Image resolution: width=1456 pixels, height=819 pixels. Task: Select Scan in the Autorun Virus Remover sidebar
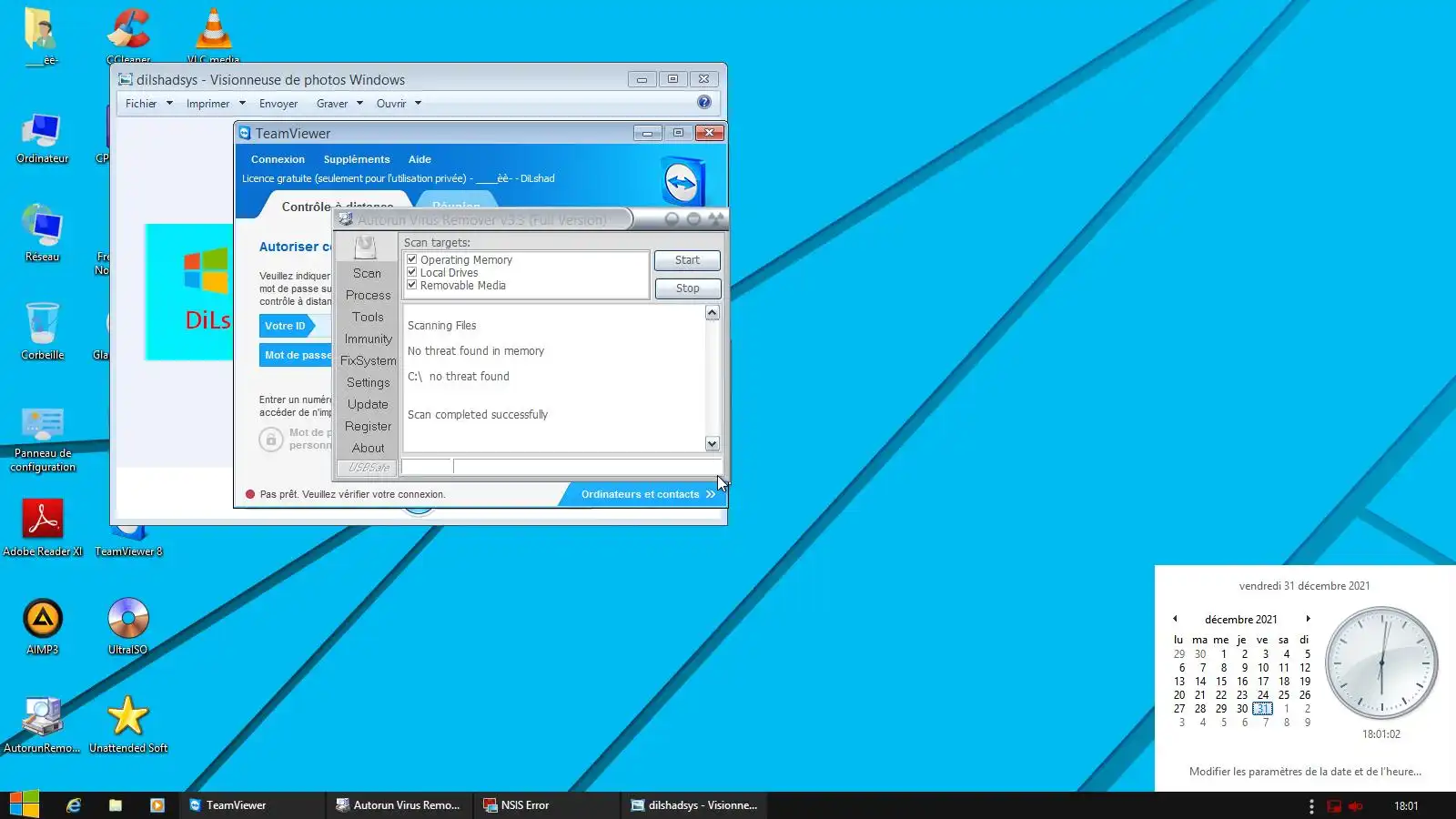[368, 273]
